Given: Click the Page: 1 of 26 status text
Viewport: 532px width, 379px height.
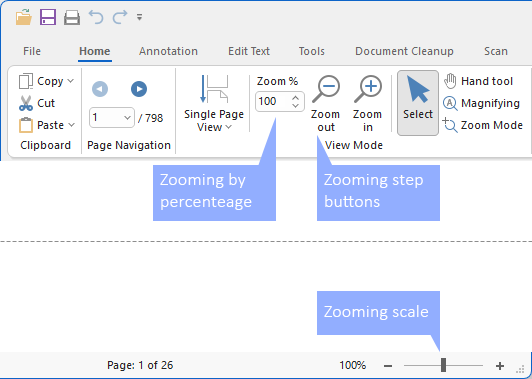Looking at the screenshot, I should (x=140, y=365).
